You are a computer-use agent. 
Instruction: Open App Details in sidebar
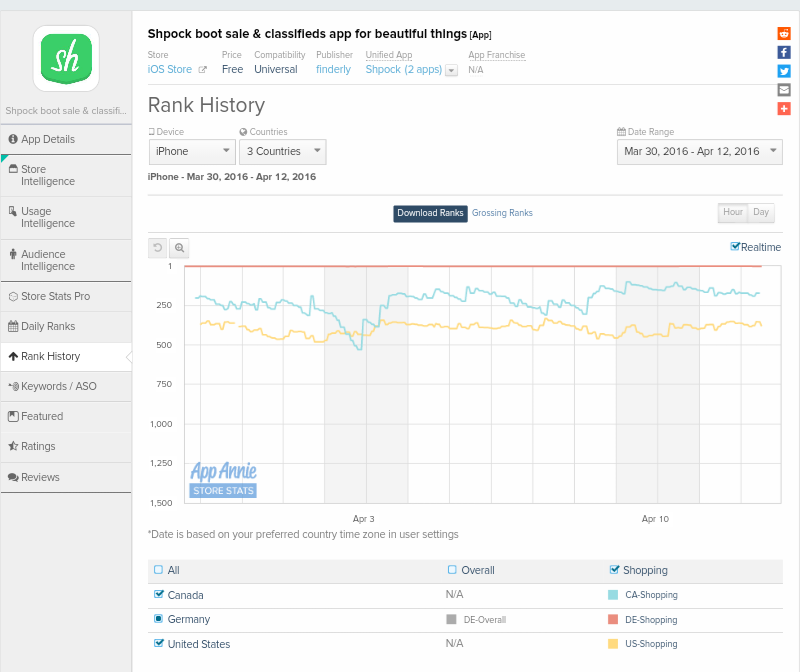(66, 139)
